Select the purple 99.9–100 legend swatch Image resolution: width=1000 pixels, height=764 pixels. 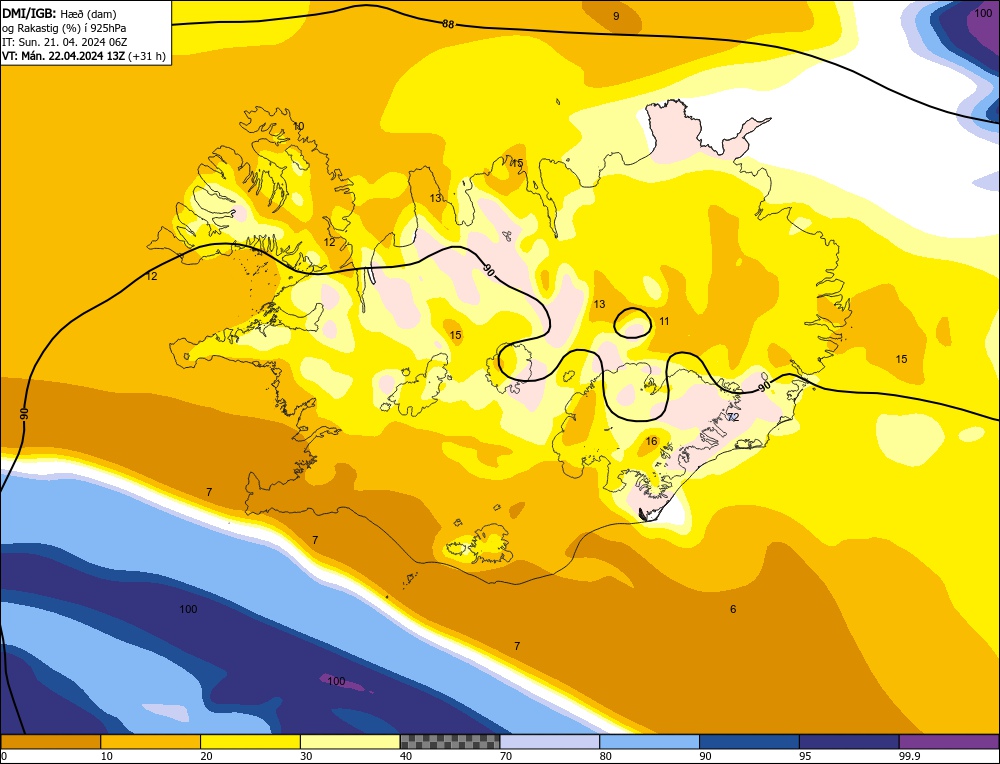(949, 742)
